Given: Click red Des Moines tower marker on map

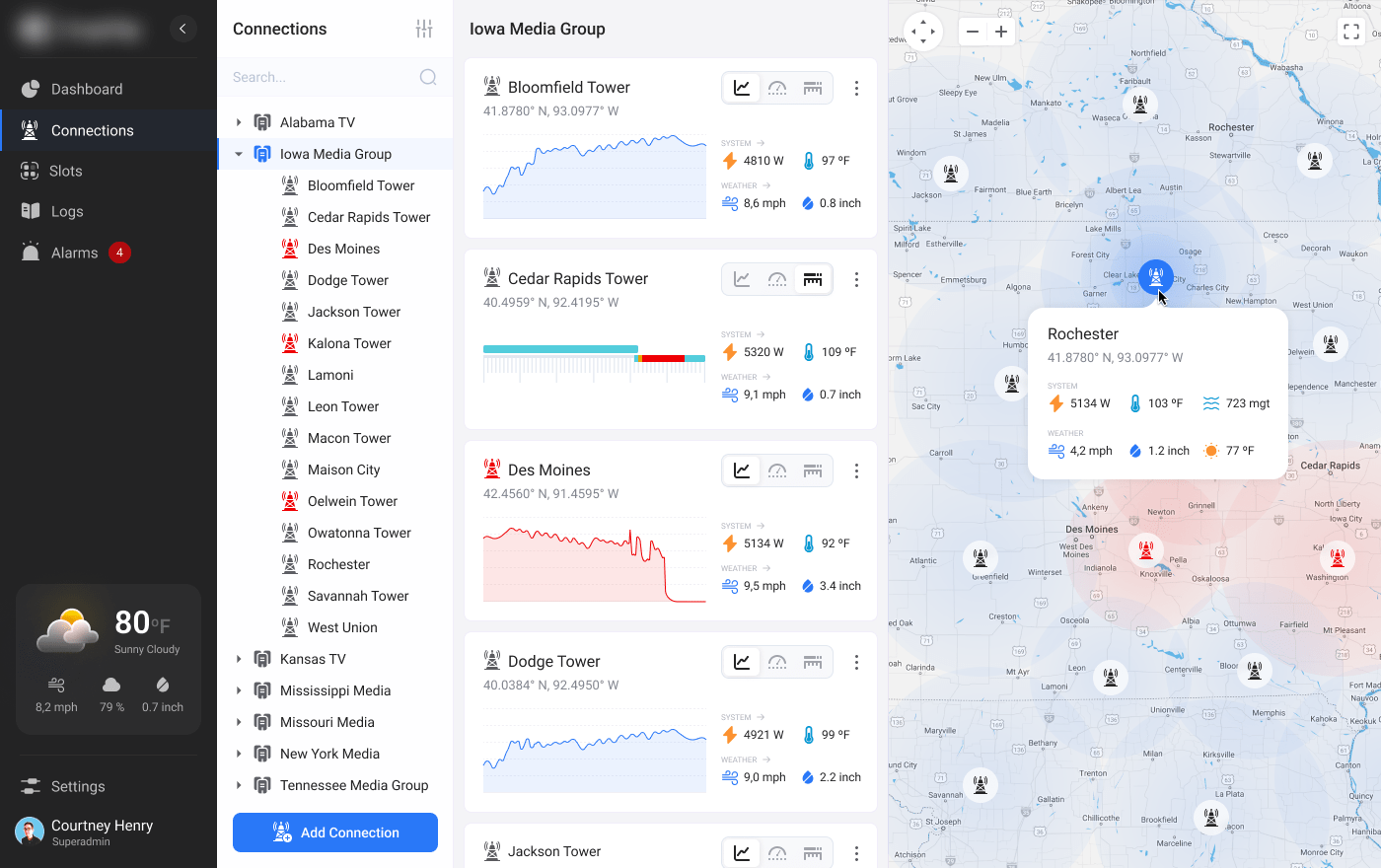Looking at the screenshot, I should (1145, 547).
